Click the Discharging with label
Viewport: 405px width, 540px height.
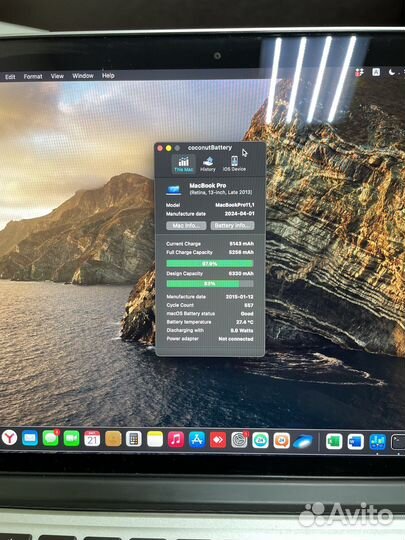(x=185, y=331)
